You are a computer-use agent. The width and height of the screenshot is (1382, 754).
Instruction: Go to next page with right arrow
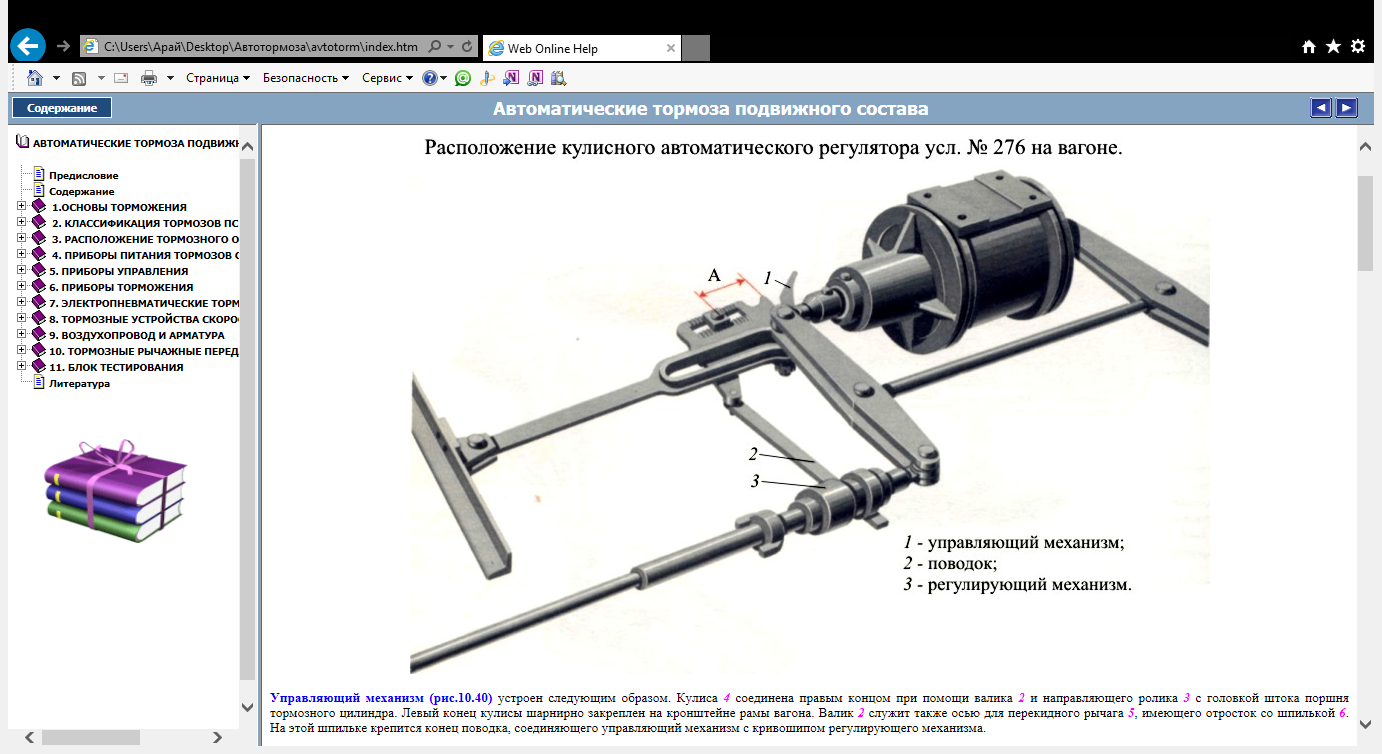click(x=1347, y=108)
